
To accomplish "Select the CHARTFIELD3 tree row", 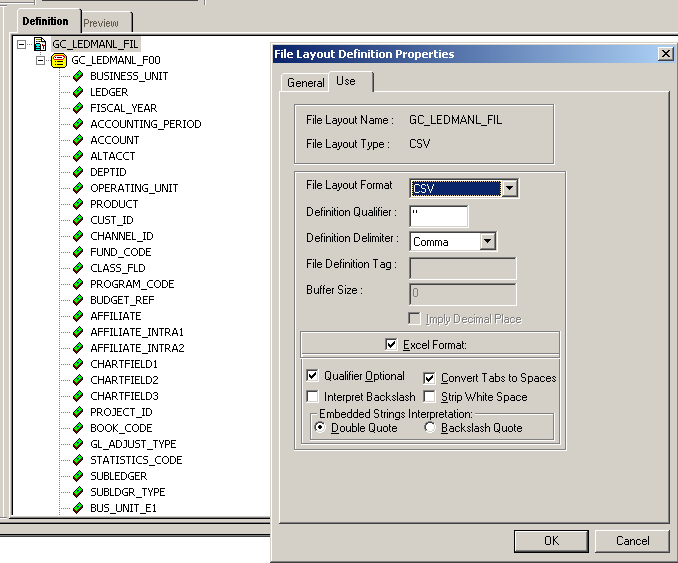I will (x=124, y=396).
